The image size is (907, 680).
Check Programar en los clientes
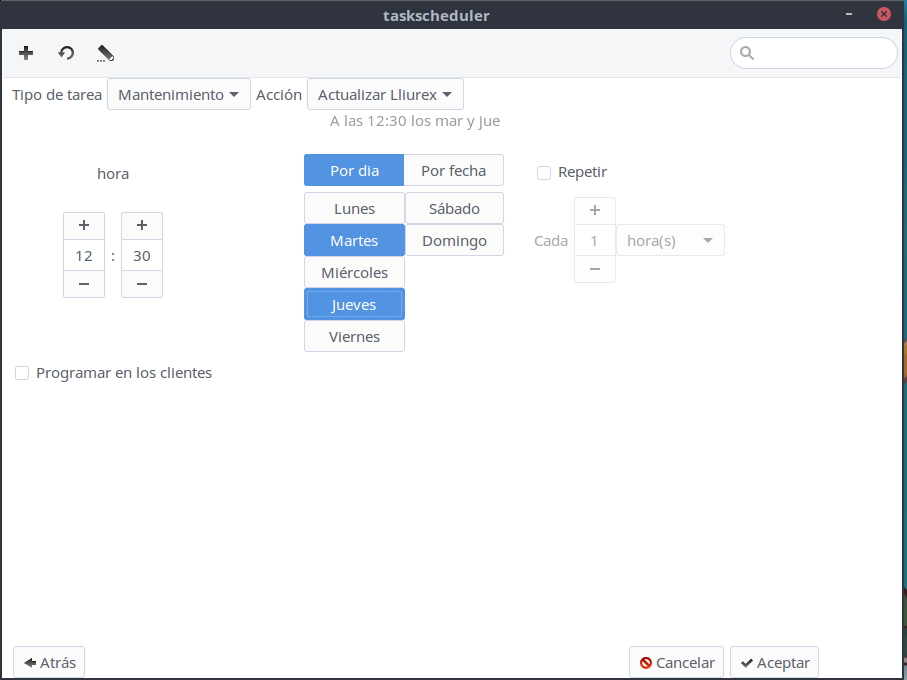click(22, 373)
